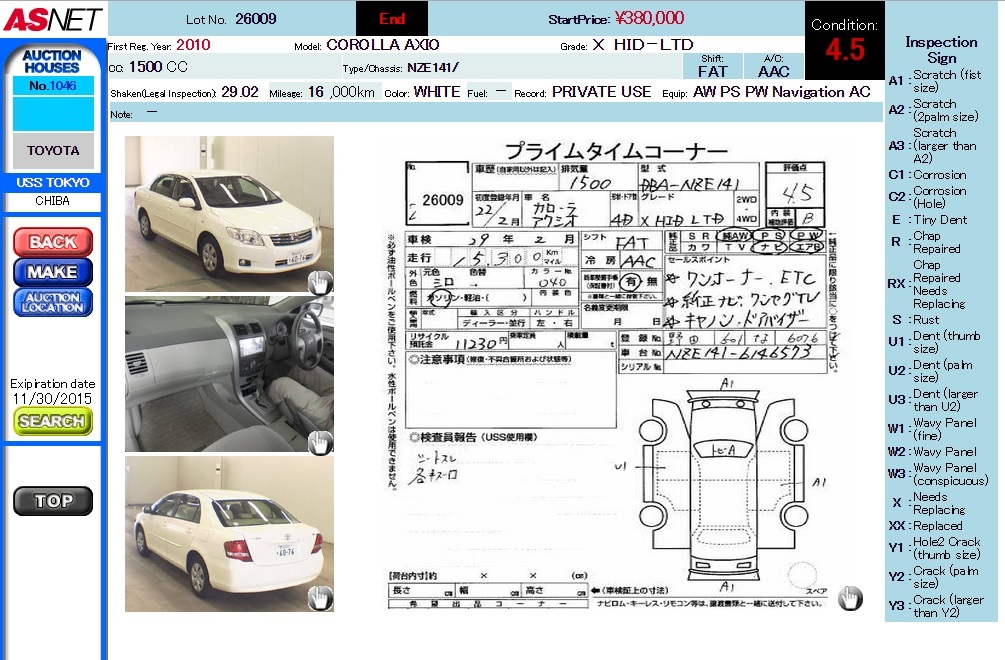Open the AUCTION LOCATION button
1005x660 pixels.
(x=53, y=302)
